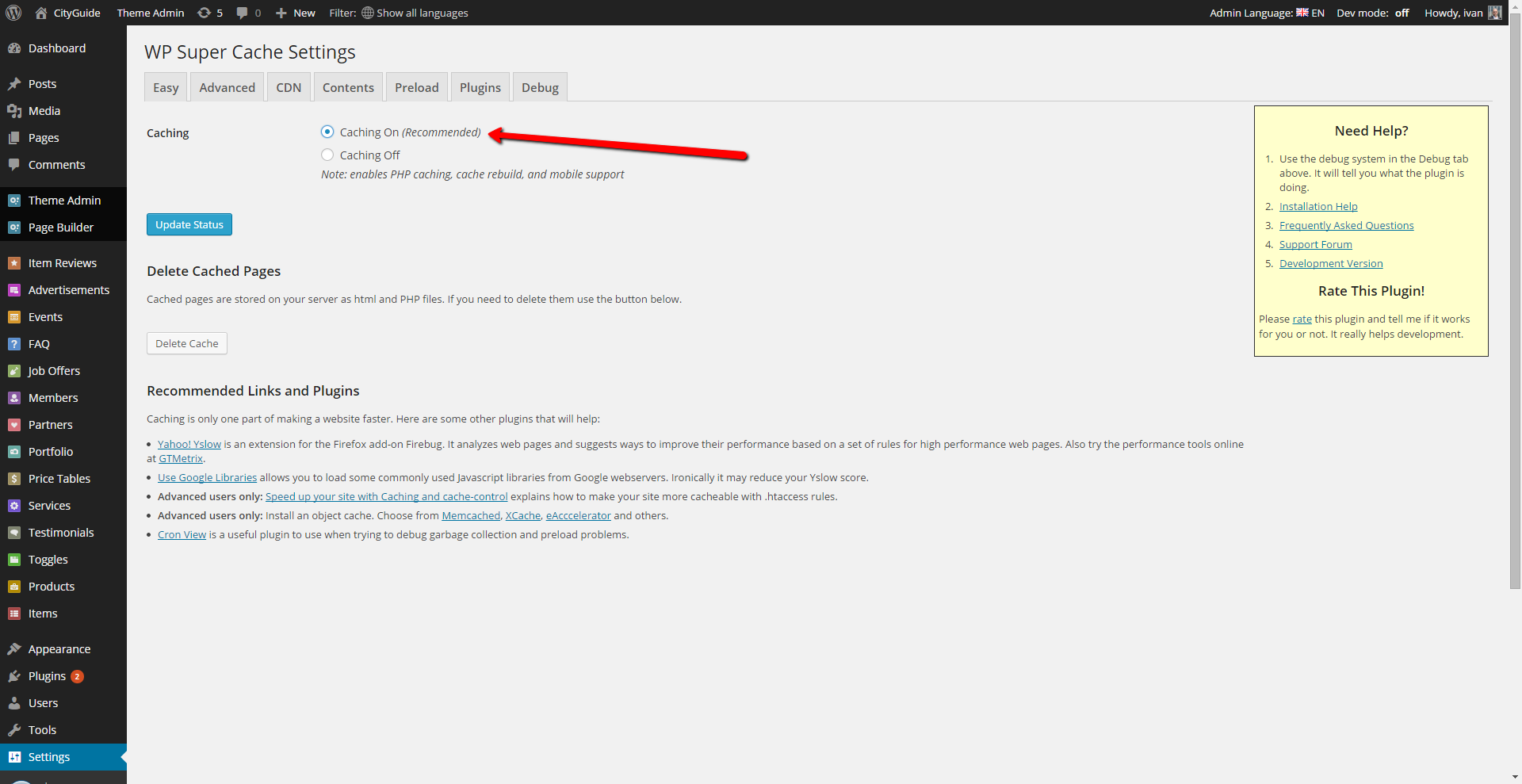
Task: Click the Theme Admin icon in sidebar
Action: [x=14, y=201]
